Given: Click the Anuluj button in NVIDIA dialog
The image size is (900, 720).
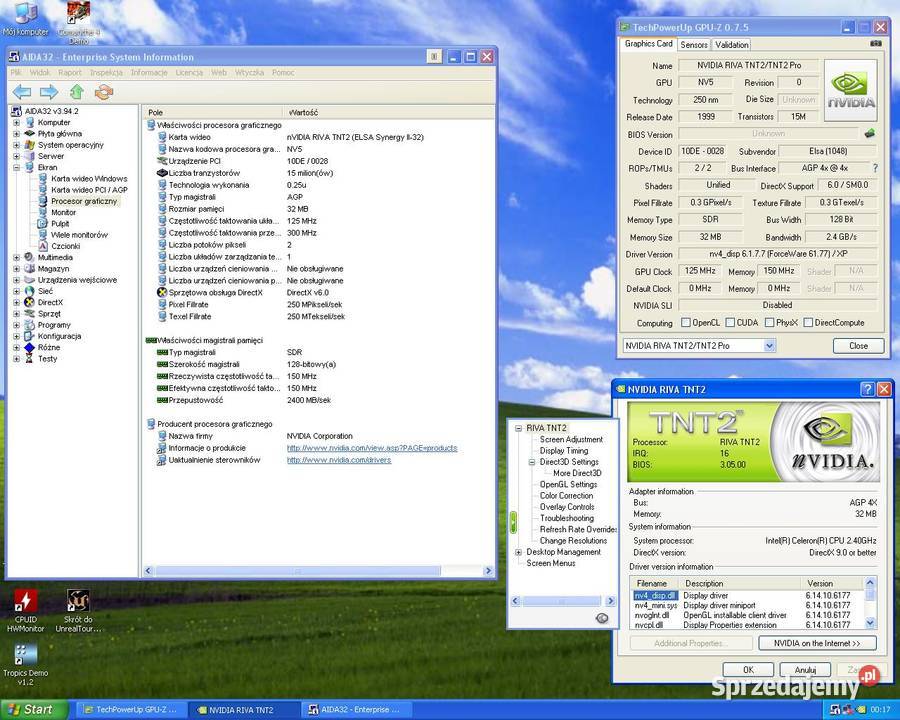Looking at the screenshot, I should [805, 669].
